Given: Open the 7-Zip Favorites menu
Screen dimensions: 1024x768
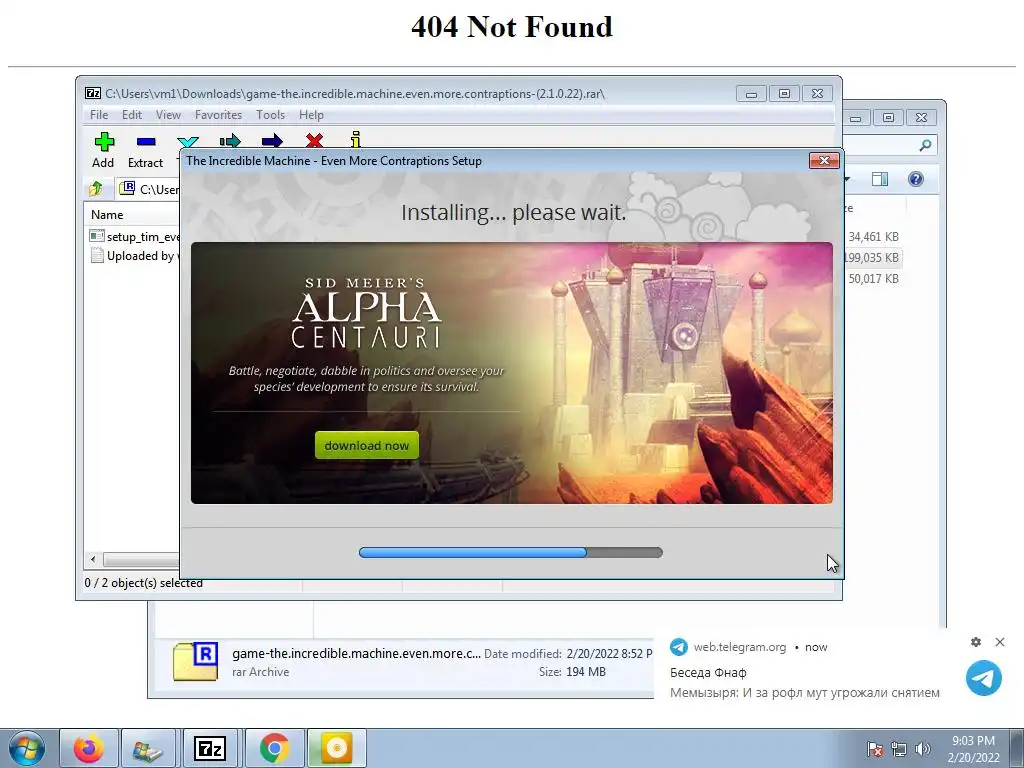Looking at the screenshot, I should point(218,115).
